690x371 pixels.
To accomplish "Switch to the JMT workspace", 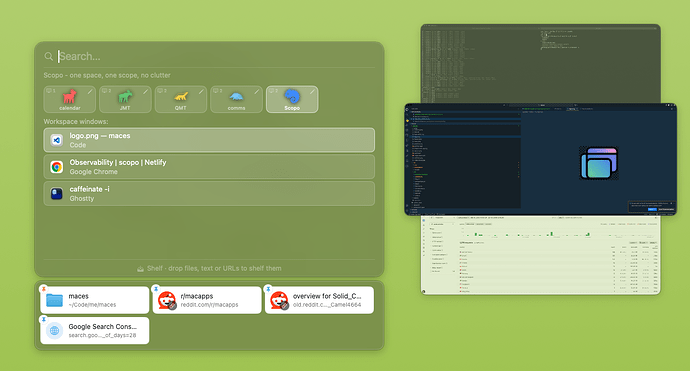I will pos(125,99).
